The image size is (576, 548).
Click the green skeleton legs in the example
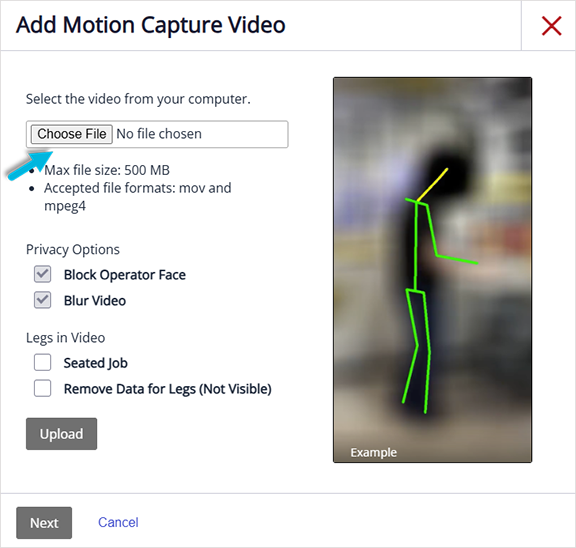tap(417, 351)
